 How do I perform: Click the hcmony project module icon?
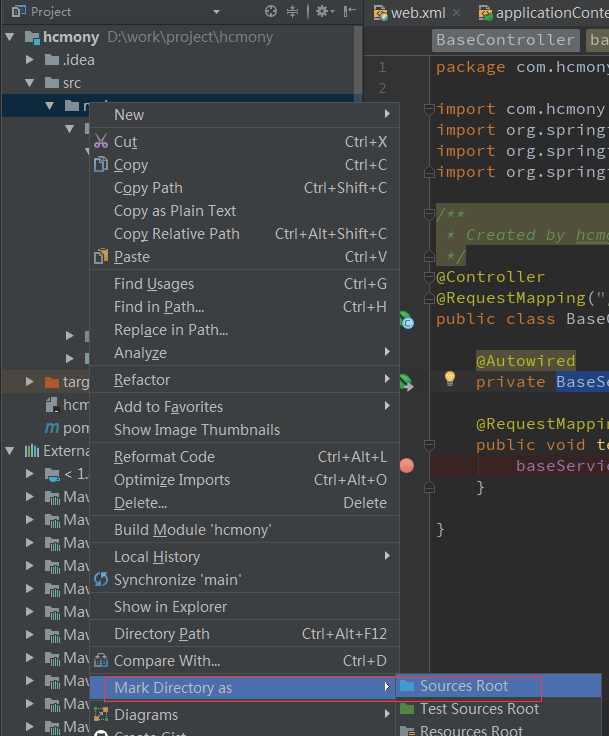(x=32, y=37)
